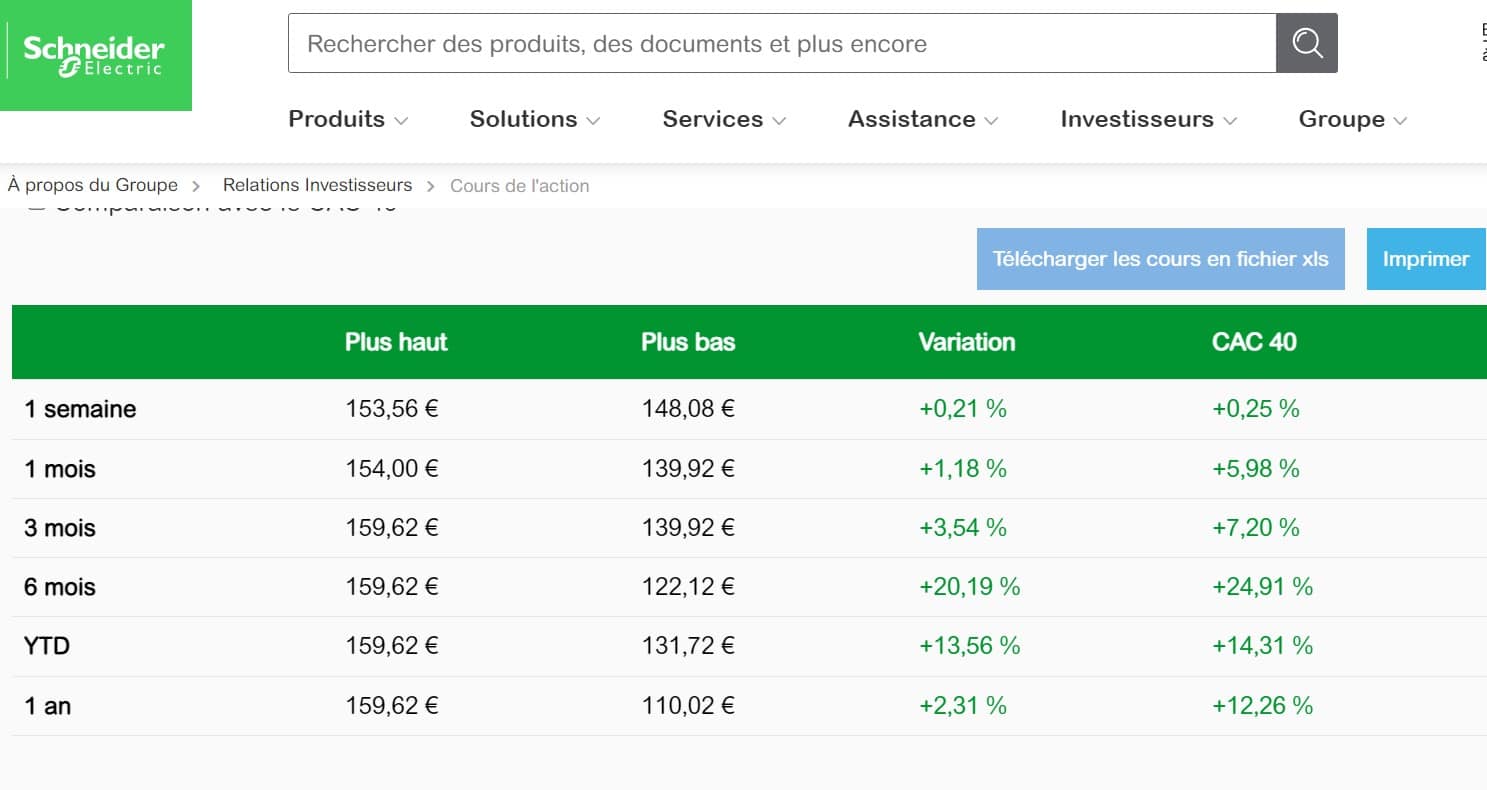The image size is (1487, 790).
Task: Click the +1,18 % variation value
Action: [963, 468]
